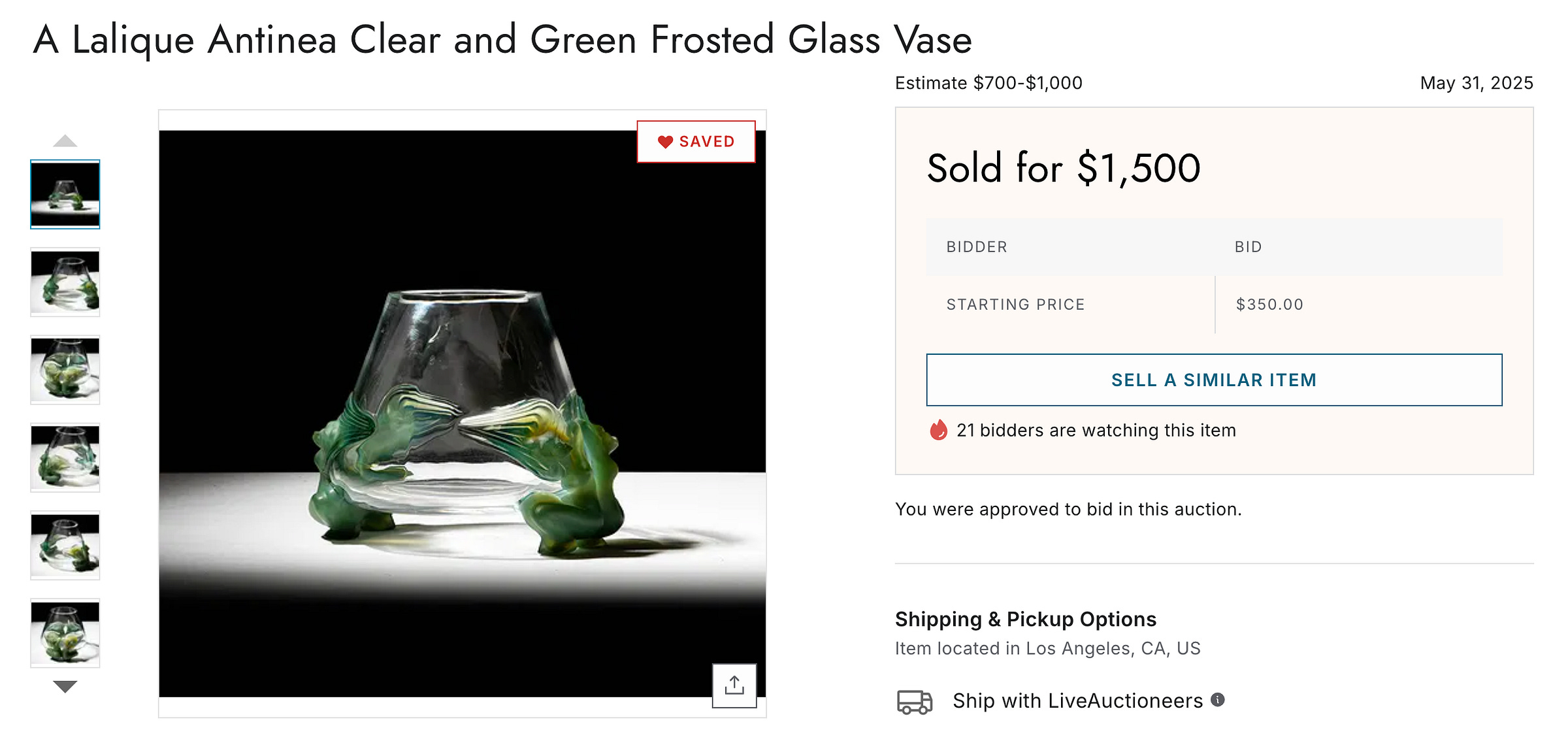Click the $350.00 starting price cell

1269,305
